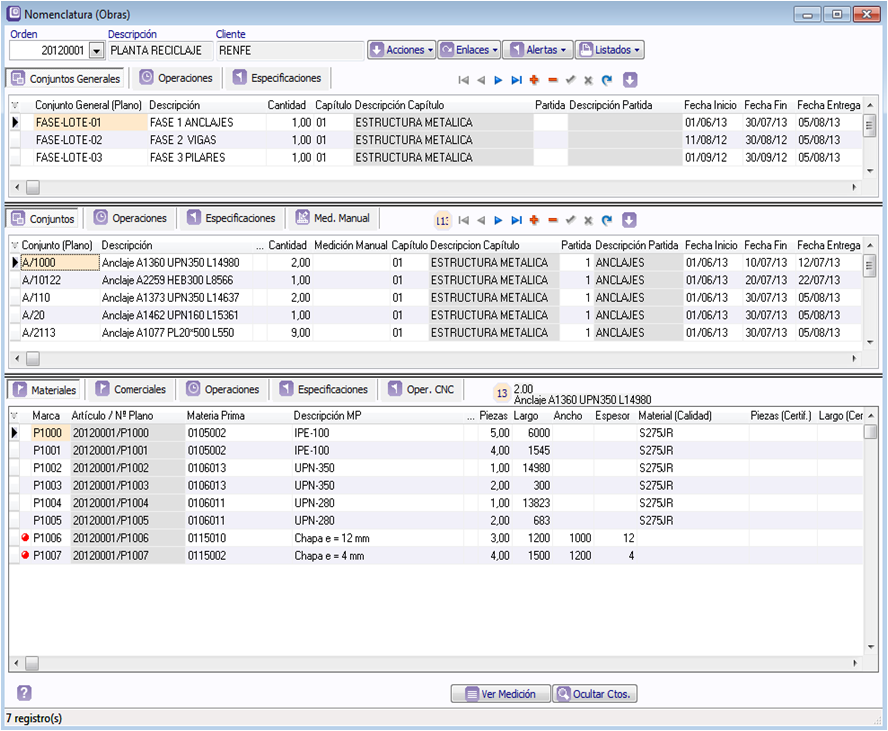Click horizontal scrollbar thumb in the Conjuntos Generales grid

pos(33,187)
